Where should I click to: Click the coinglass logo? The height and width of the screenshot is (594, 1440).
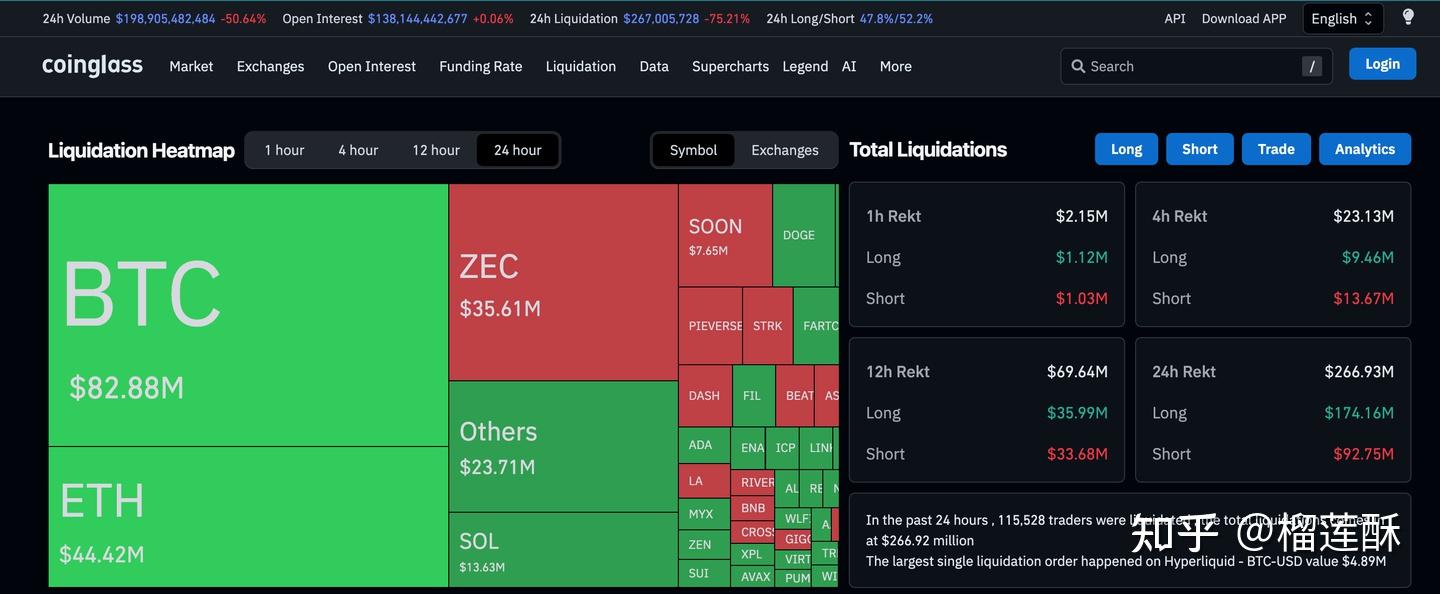91,64
